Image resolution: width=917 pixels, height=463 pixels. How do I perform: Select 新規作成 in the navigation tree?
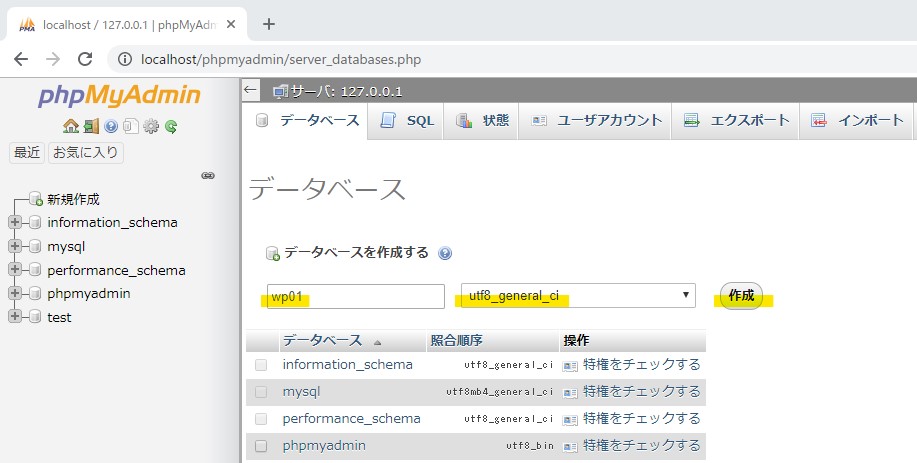(x=73, y=199)
